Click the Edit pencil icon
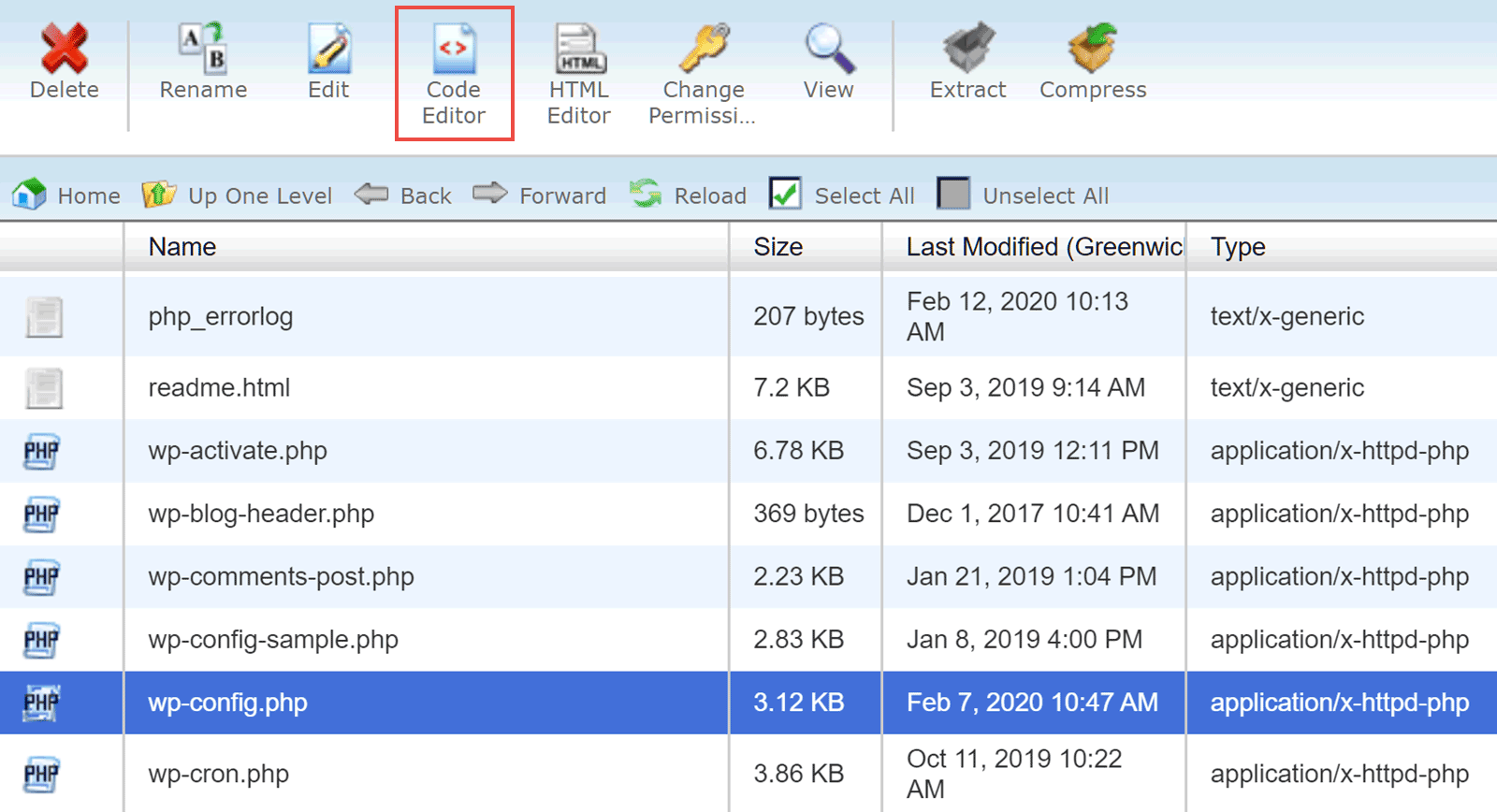Image resolution: width=1497 pixels, height=812 pixels. tap(329, 48)
